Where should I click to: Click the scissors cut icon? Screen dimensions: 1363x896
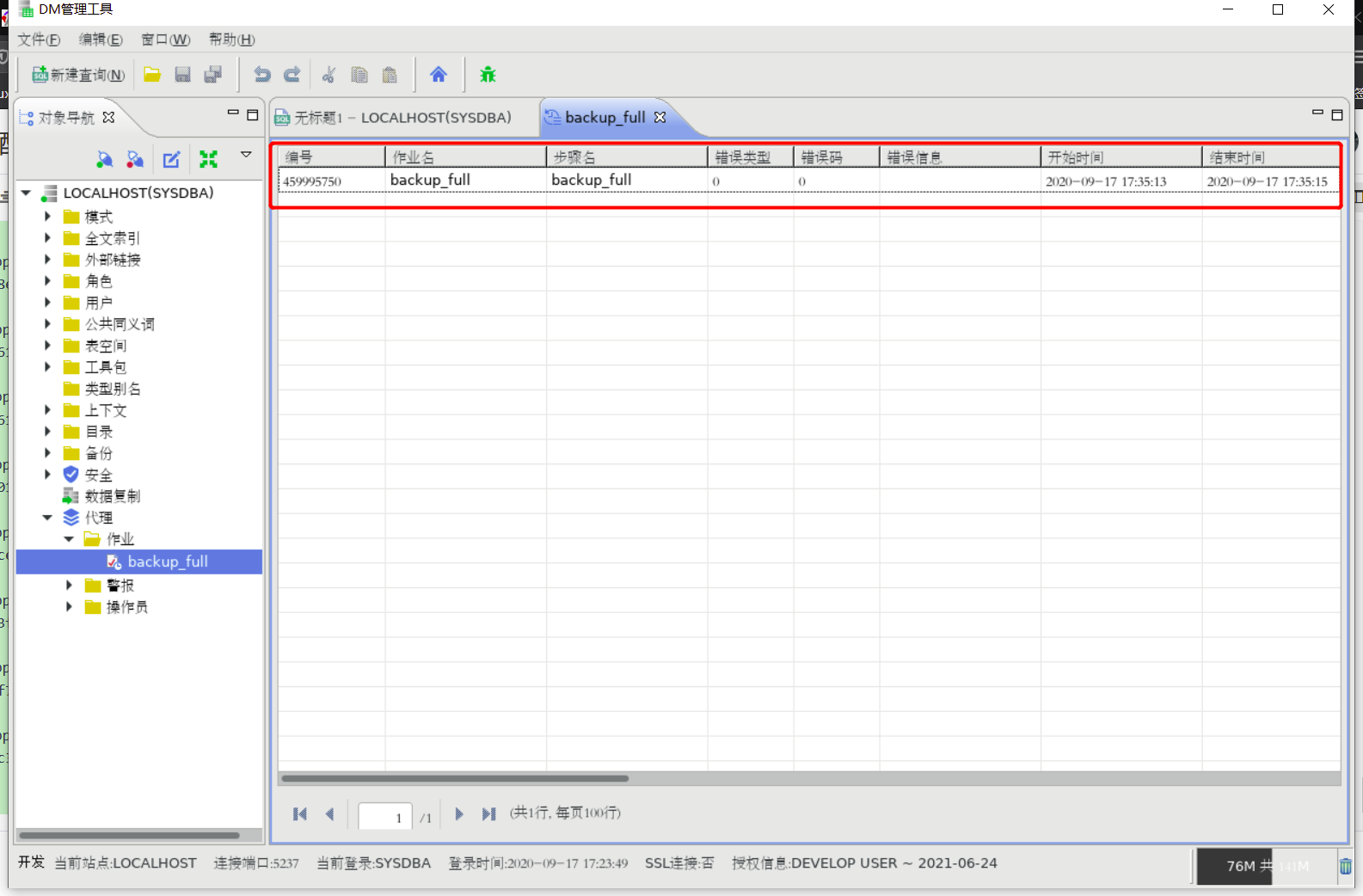click(x=328, y=75)
